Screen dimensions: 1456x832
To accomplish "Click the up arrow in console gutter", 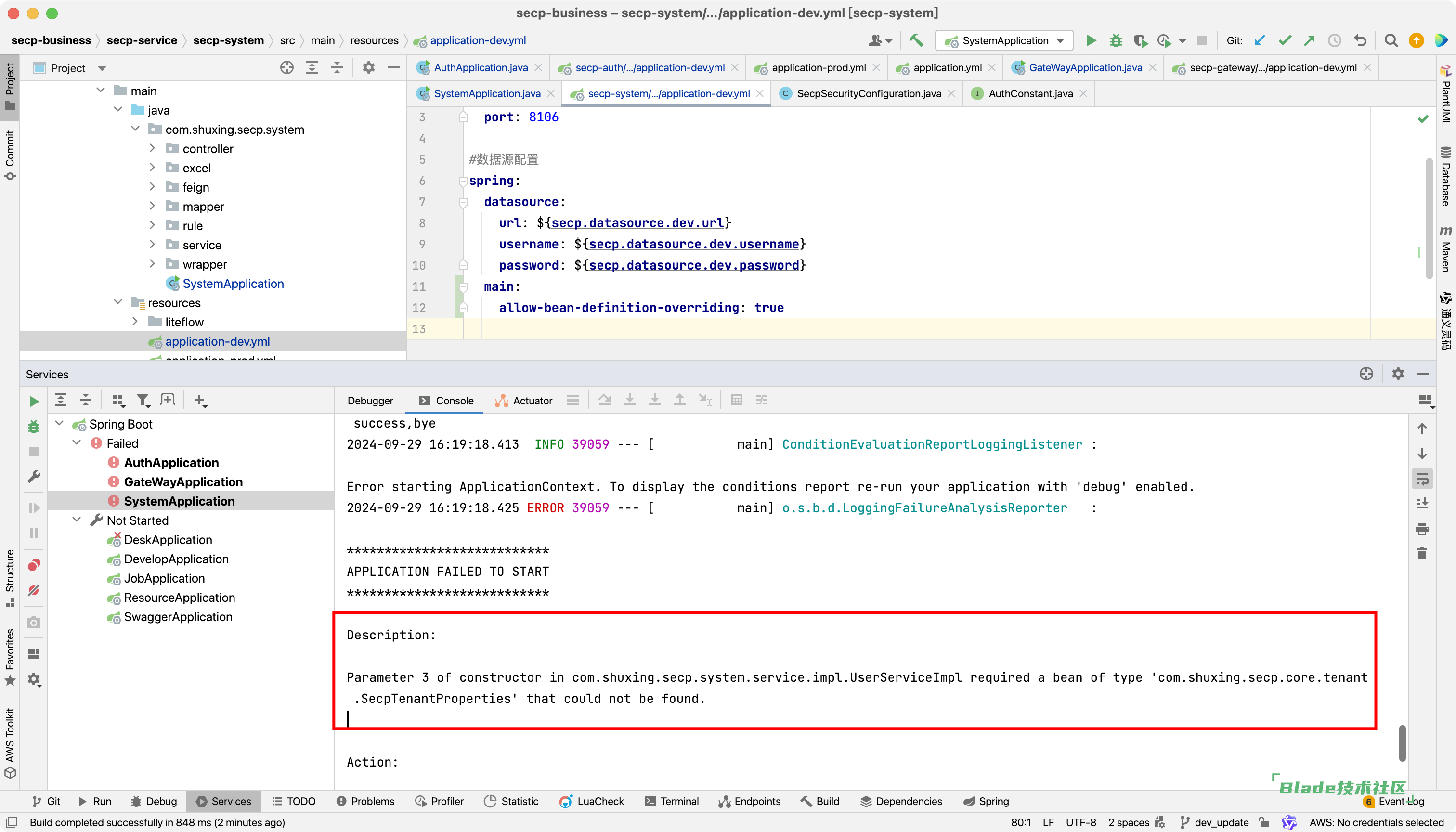I will pos(1422,429).
